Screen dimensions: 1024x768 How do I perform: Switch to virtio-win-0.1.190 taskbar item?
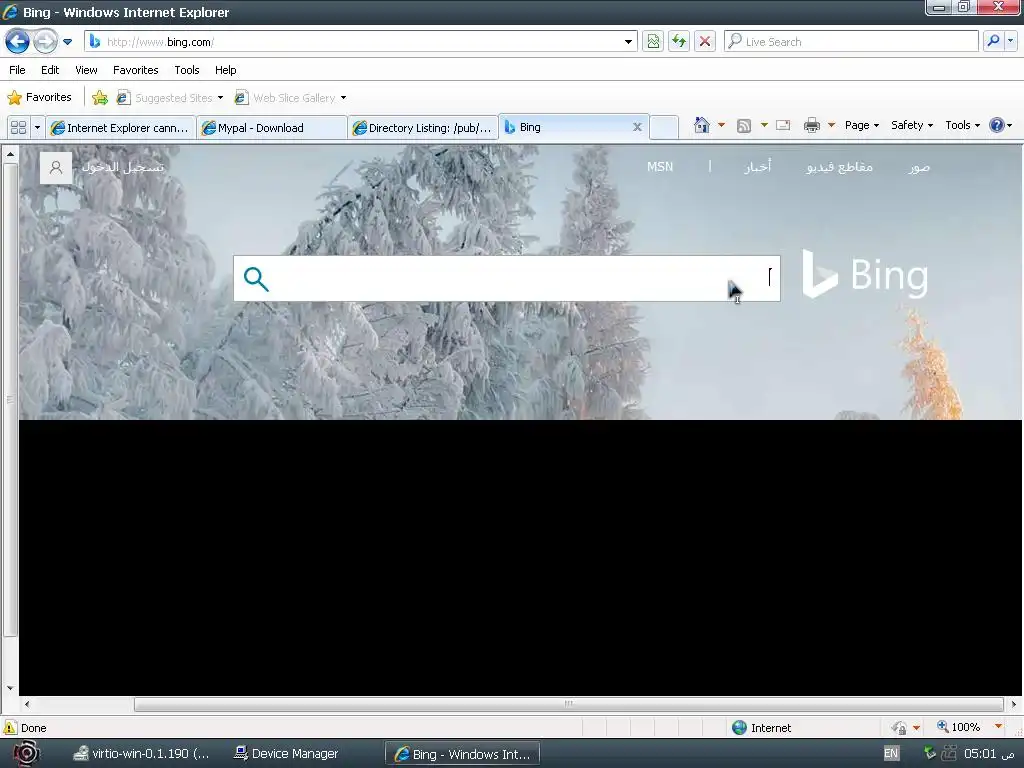pyautogui.click(x=141, y=754)
